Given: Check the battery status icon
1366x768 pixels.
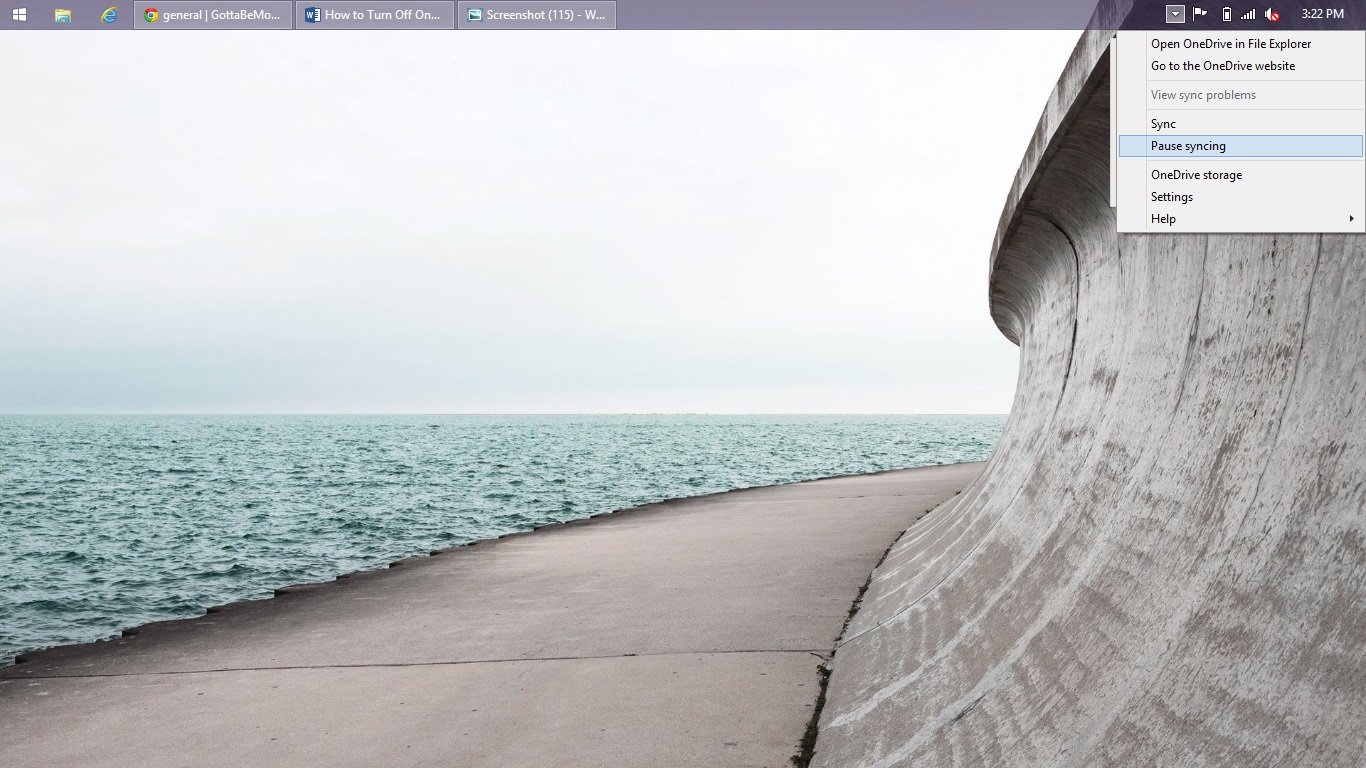Looking at the screenshot, I should (x=1227, y=14).
